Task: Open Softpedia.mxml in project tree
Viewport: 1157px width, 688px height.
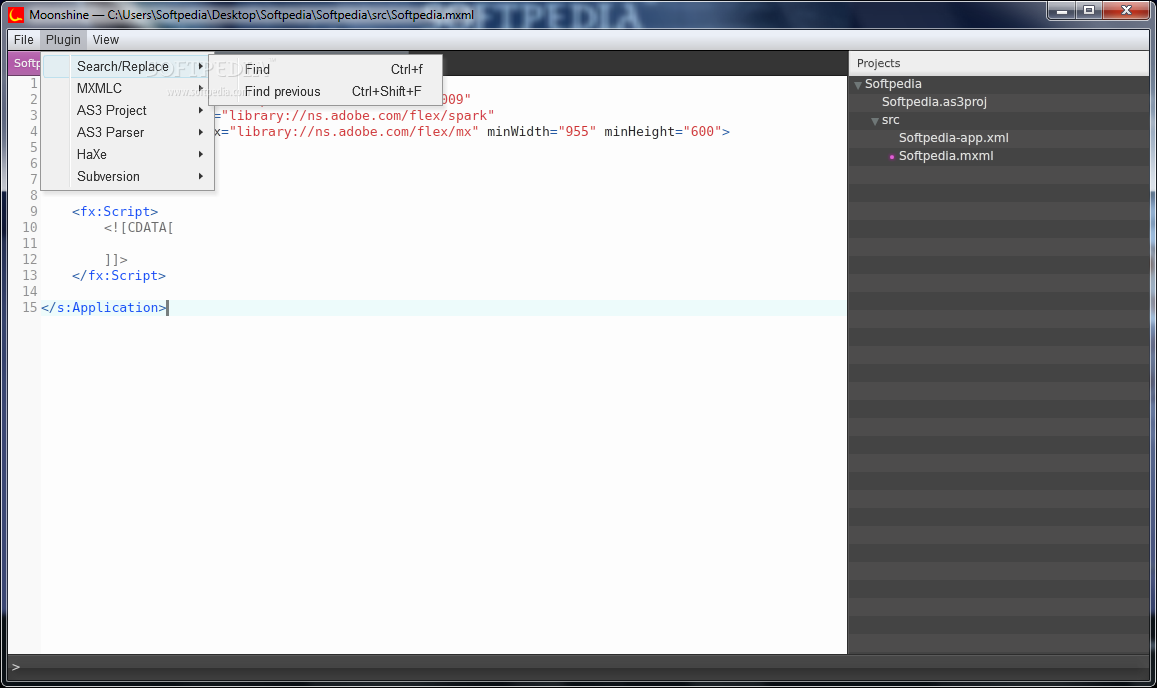Action: [x=946, y=156]
